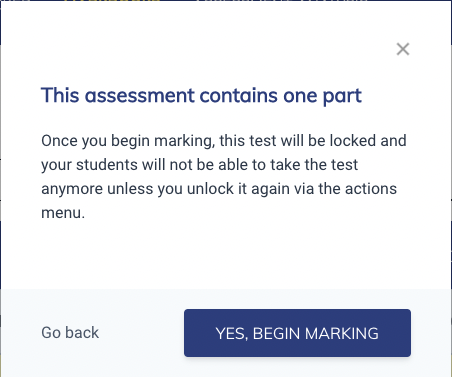Tap the X to exit the confirmation
The height and width of the screenshot is (377, 452).
coord(403,49)
